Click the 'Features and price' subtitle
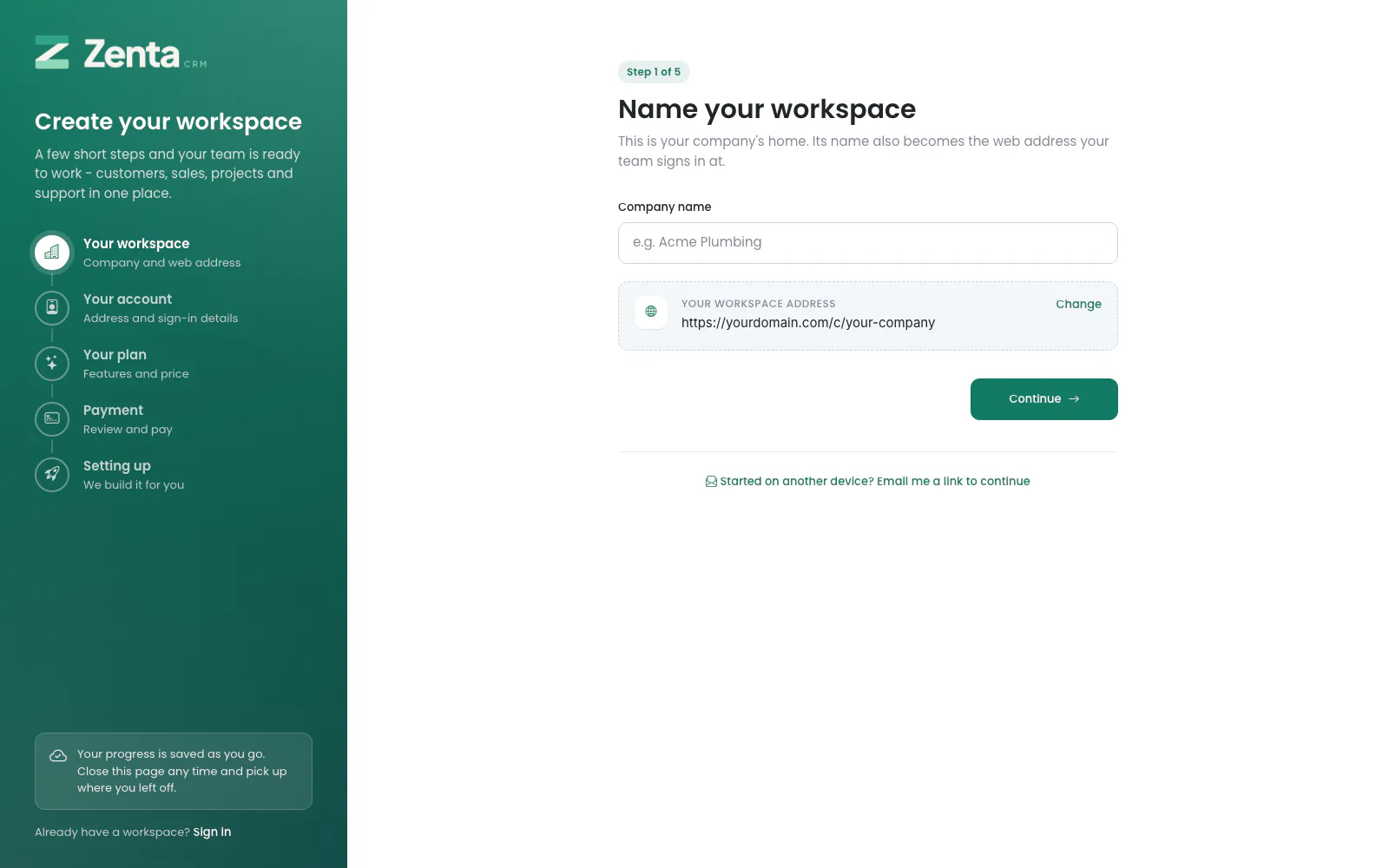 click(136, 374)
